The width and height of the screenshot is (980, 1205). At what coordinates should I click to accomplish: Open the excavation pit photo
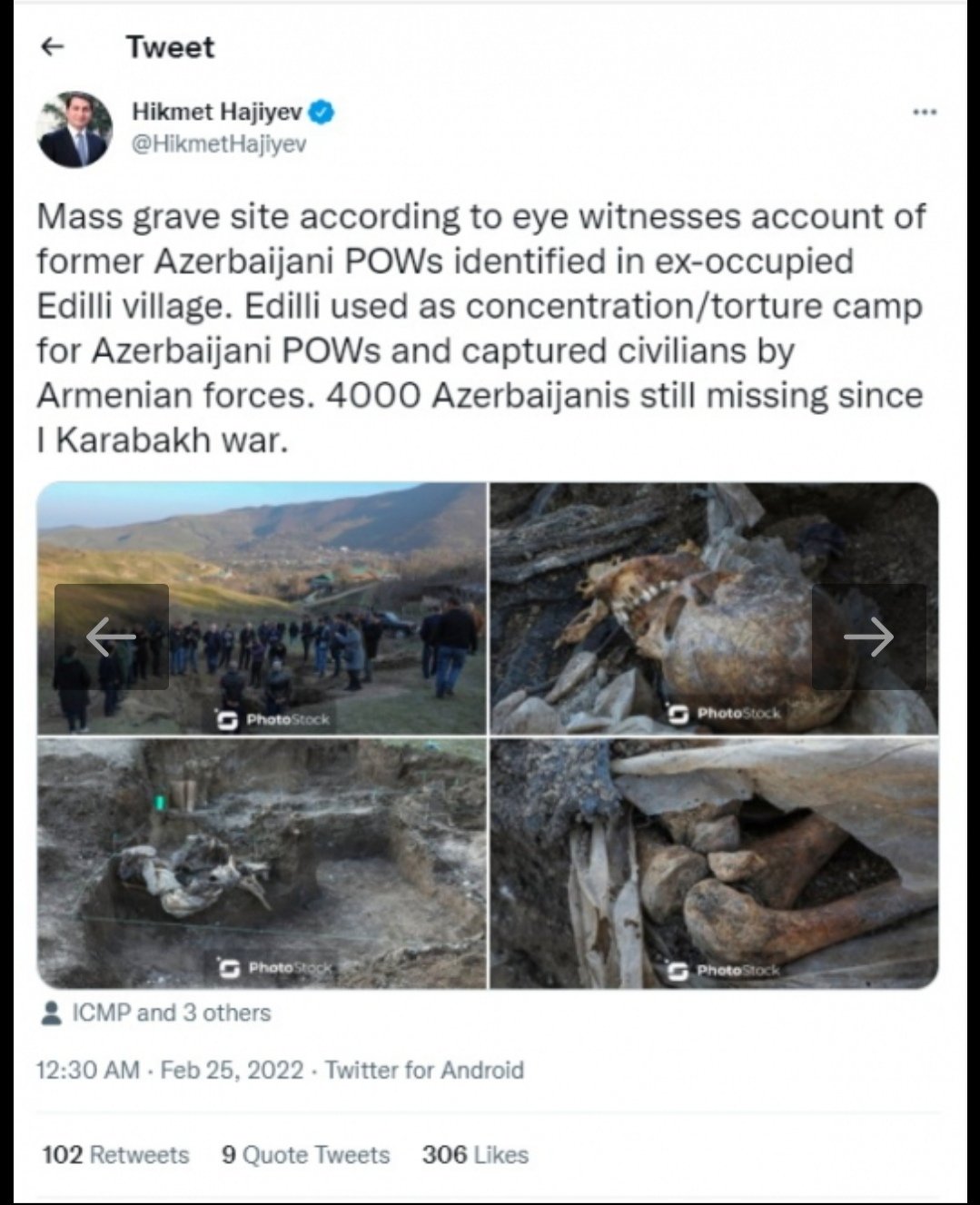[262, 863]
